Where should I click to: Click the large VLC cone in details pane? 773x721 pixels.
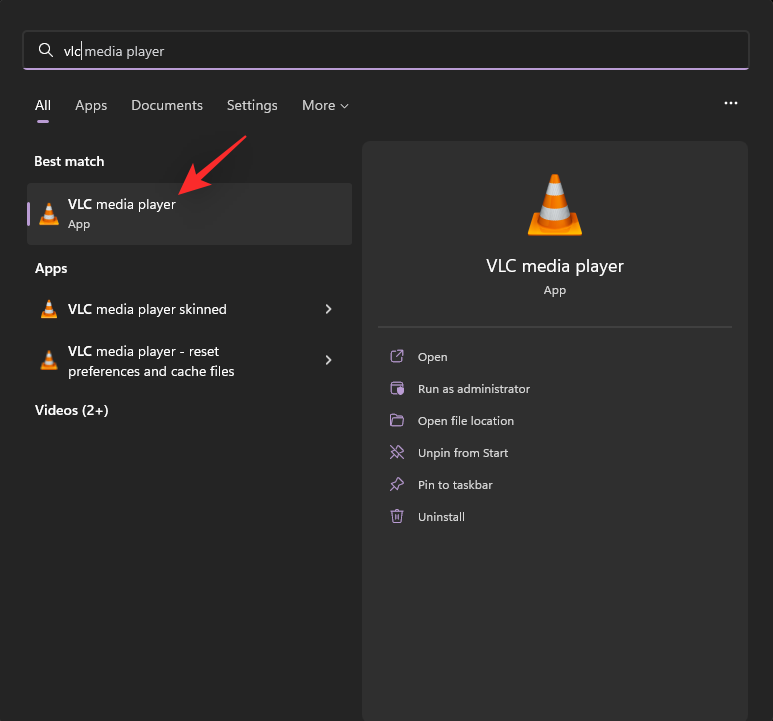click(x=555, y=205)
